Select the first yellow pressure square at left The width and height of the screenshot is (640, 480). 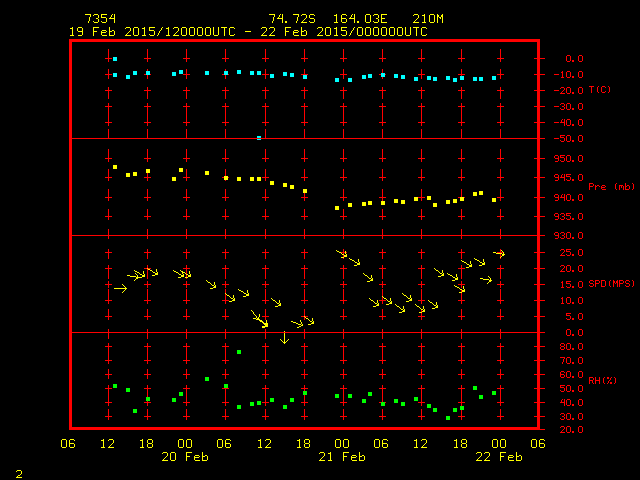115,167
